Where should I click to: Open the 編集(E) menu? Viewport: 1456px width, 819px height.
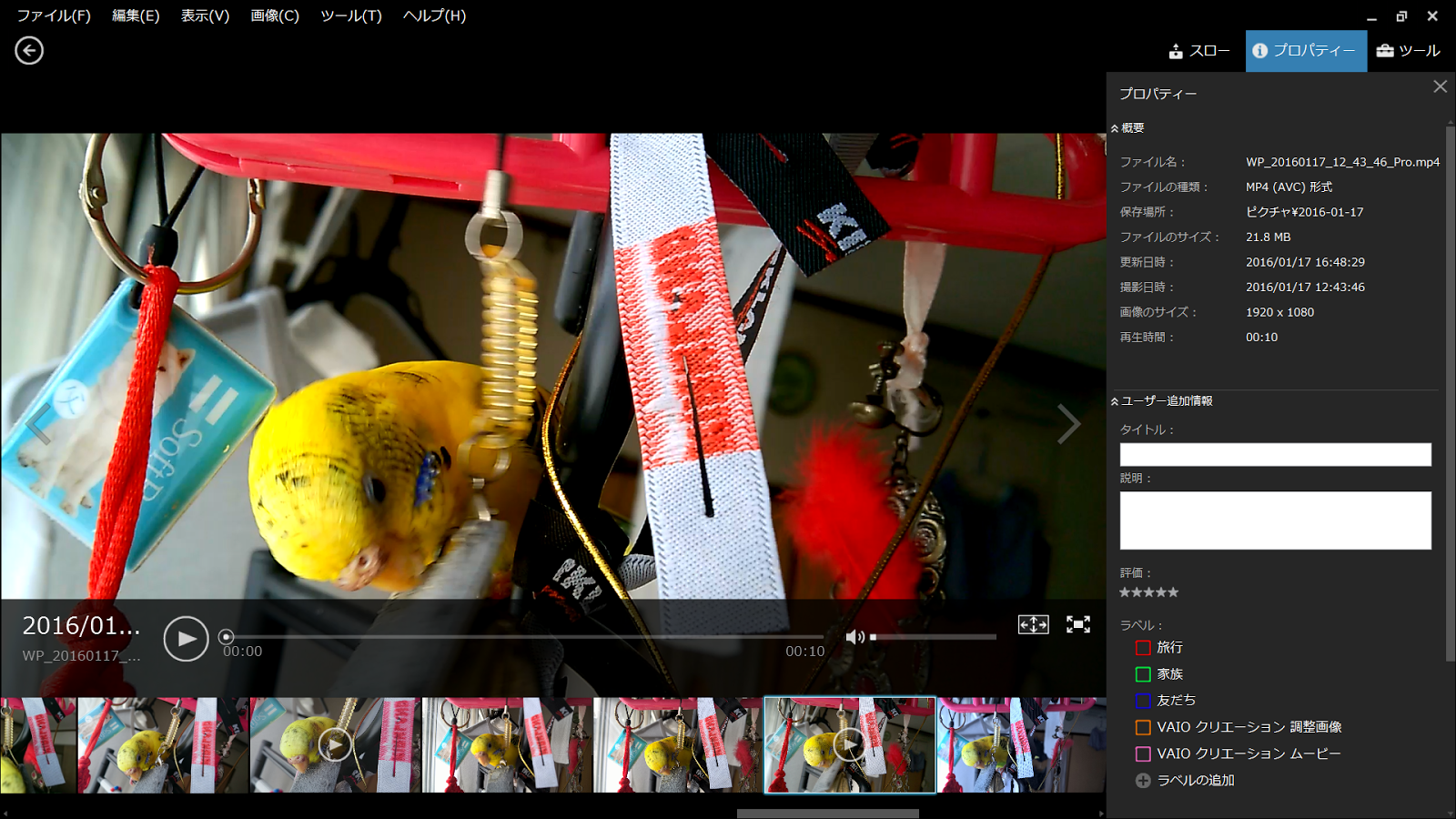pyautogui.click(x=136, y=15)
